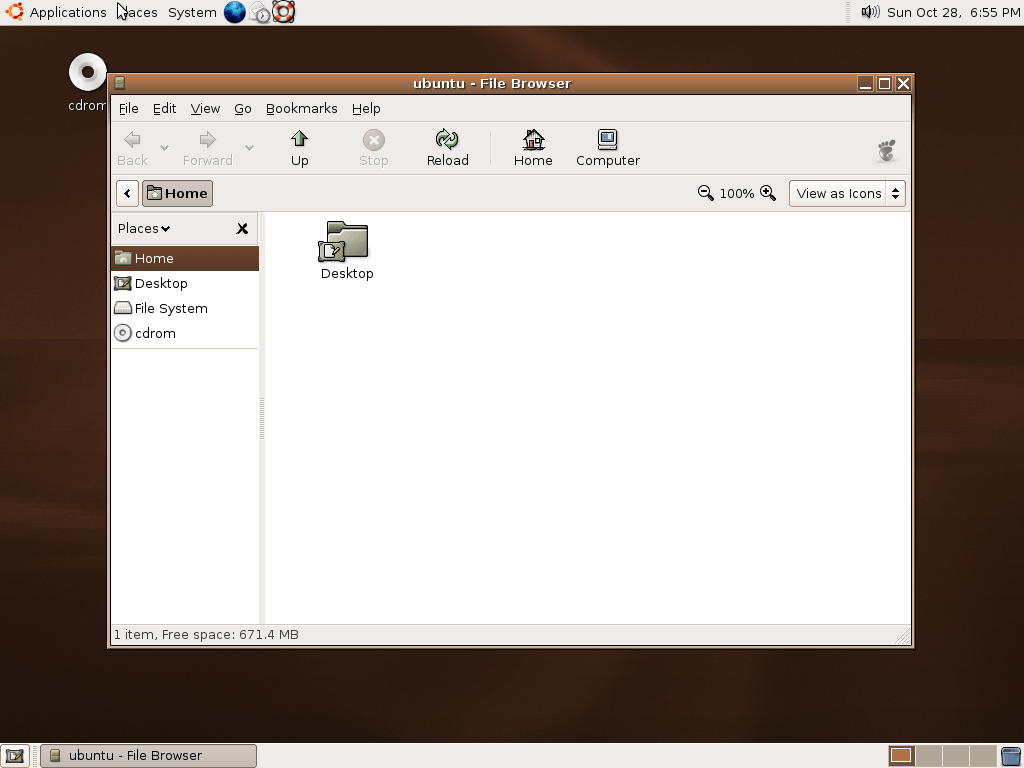Open the View as Icons dropdown

847,193
